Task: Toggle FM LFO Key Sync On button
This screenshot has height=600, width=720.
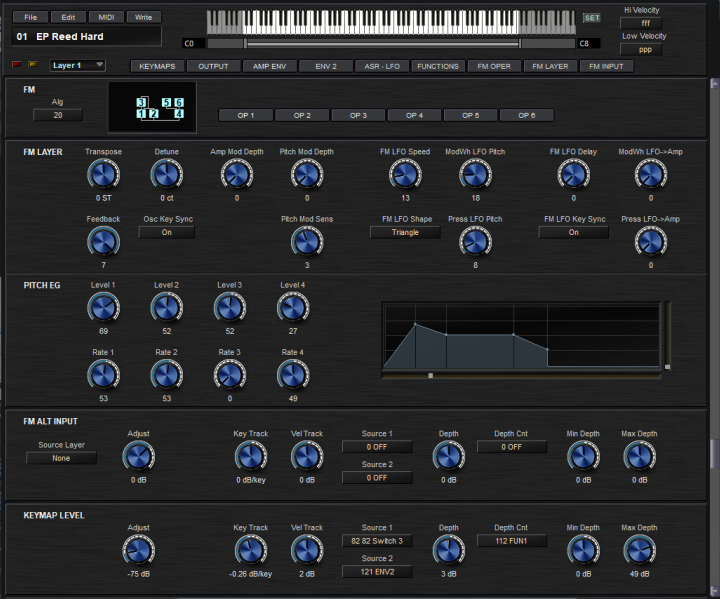Action: [x=574, y=232]
